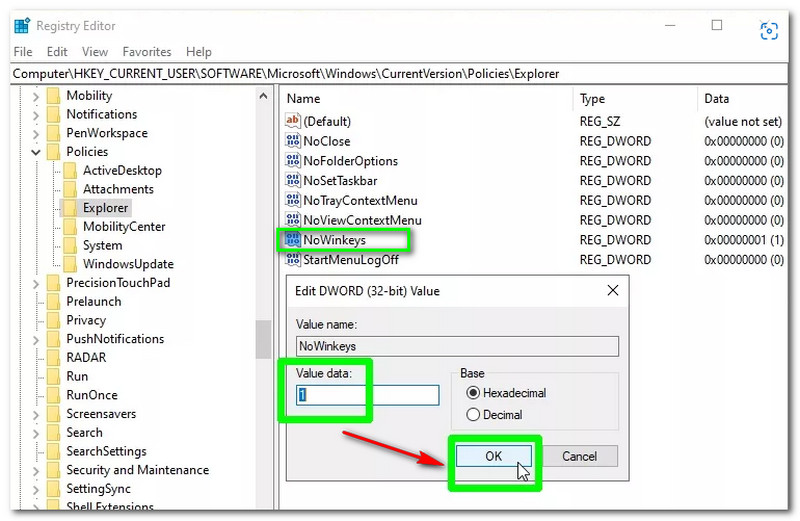Open the Edit menu
This screenshot has width=800, height=521.
click(x=57, y=52)
